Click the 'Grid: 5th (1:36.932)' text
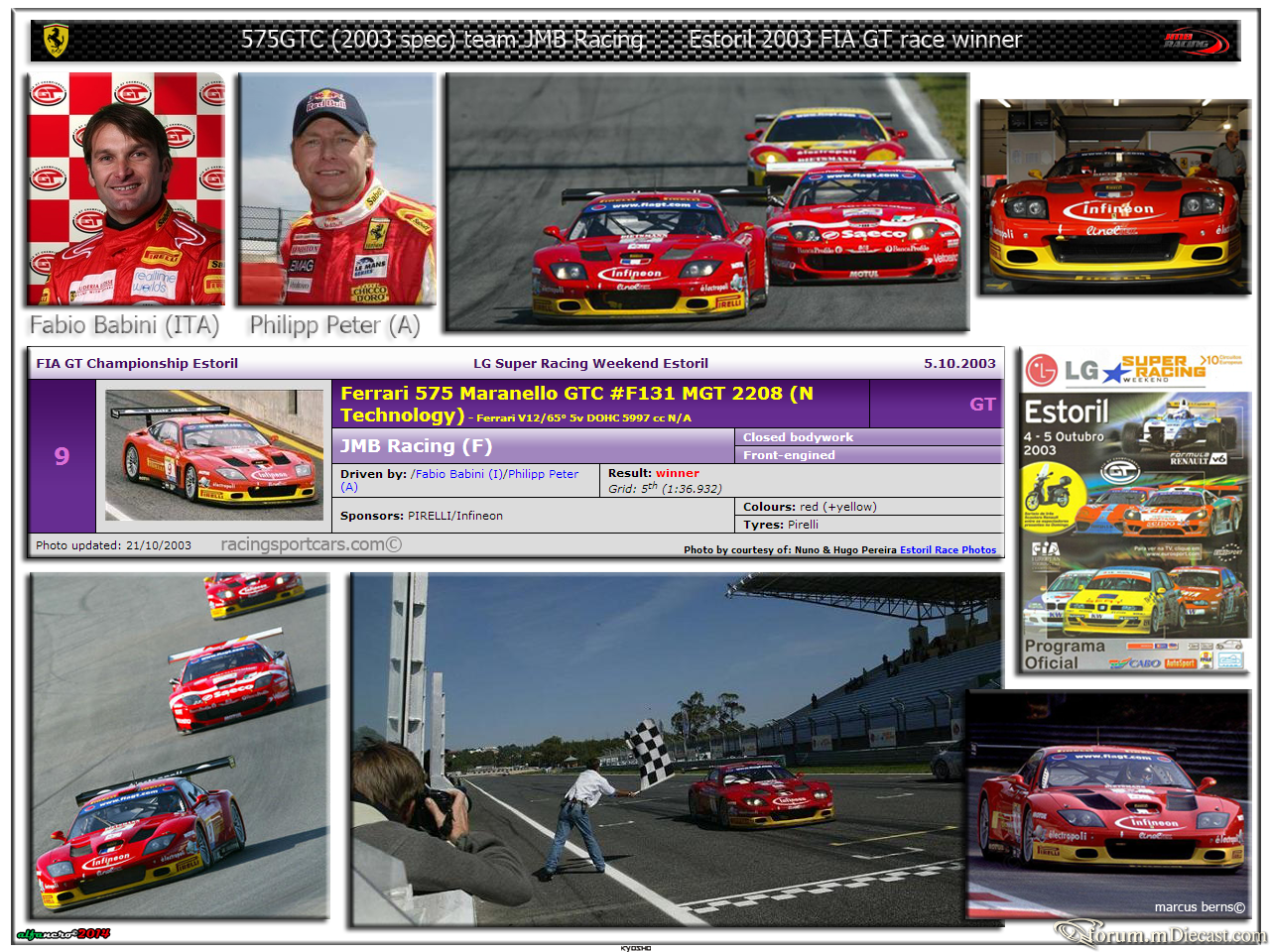 point(665,488)
